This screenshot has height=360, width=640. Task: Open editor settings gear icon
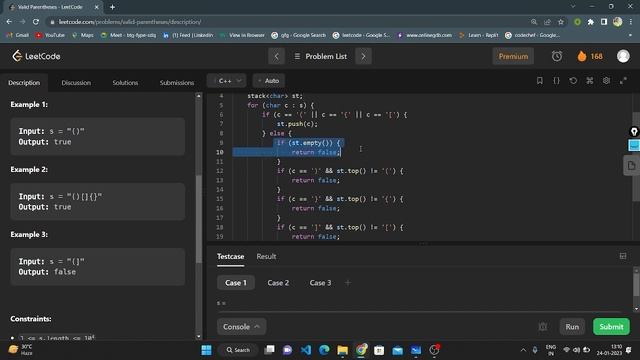tap(606, 80)
